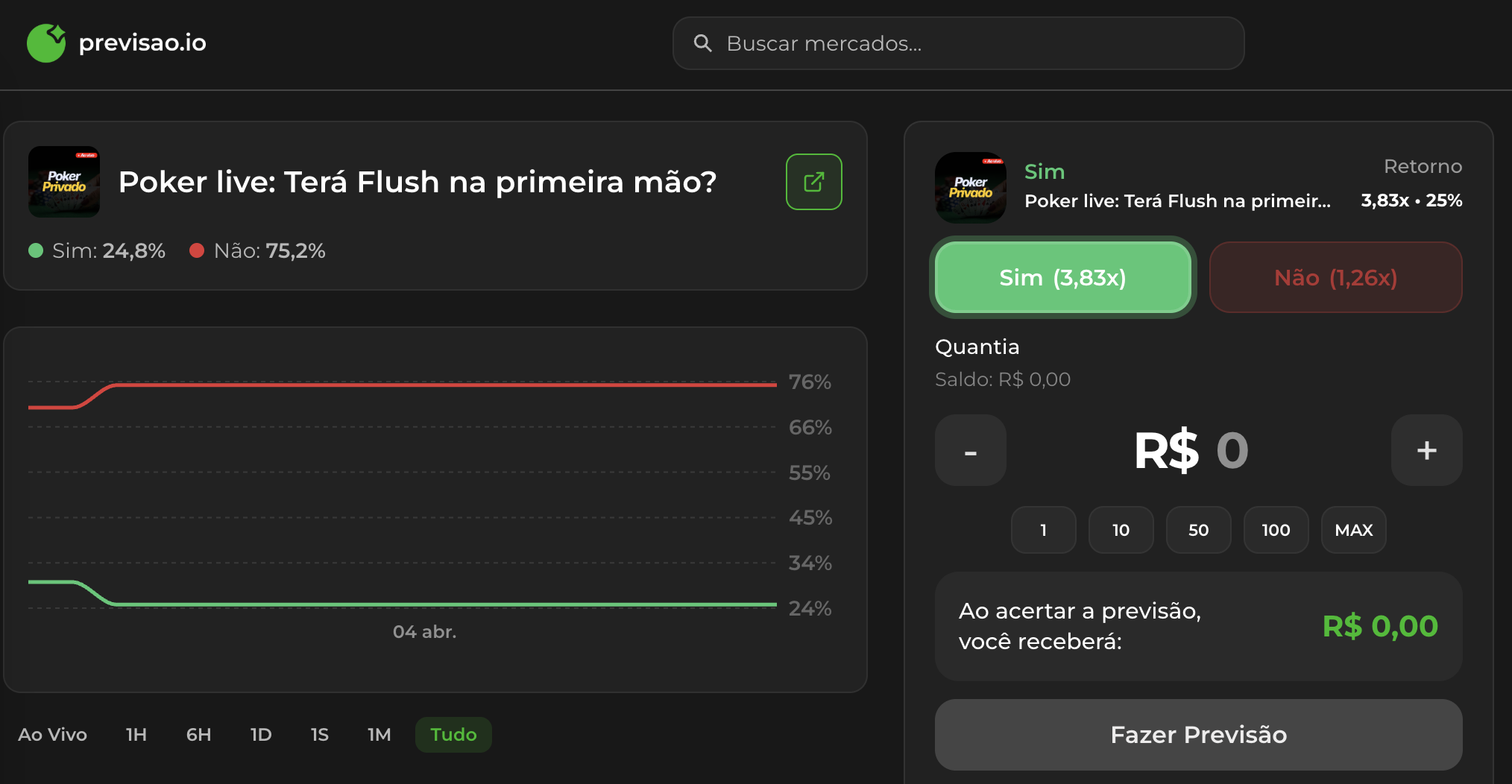Set quick amount to 50
Image resolution: width=1512 pixels, height=784 pixels.
tap(1198, 530)
